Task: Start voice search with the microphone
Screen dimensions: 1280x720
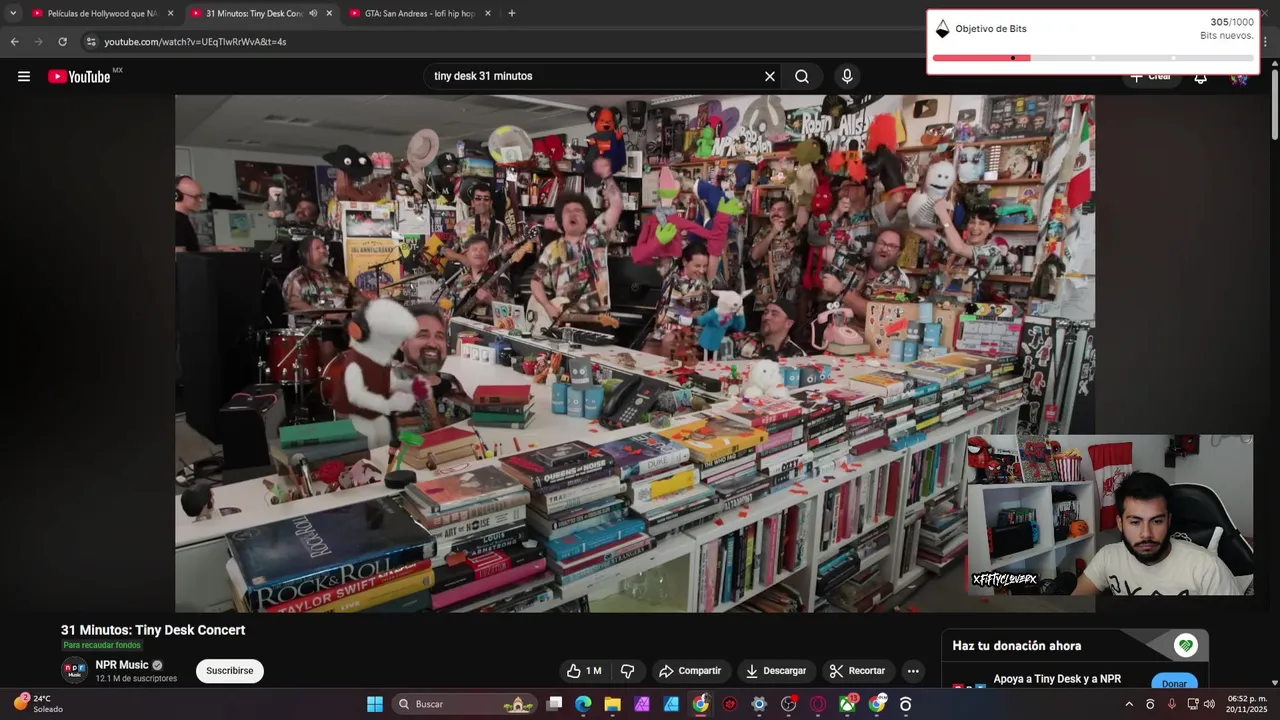Action: coord(847,76)
